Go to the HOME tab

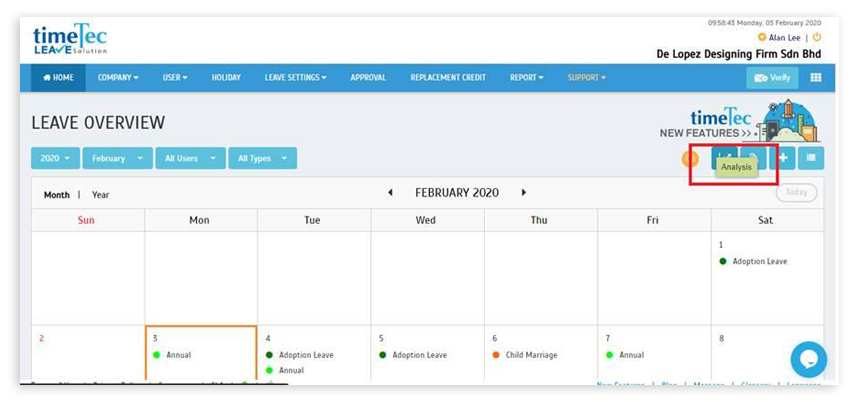pos(58,78)
